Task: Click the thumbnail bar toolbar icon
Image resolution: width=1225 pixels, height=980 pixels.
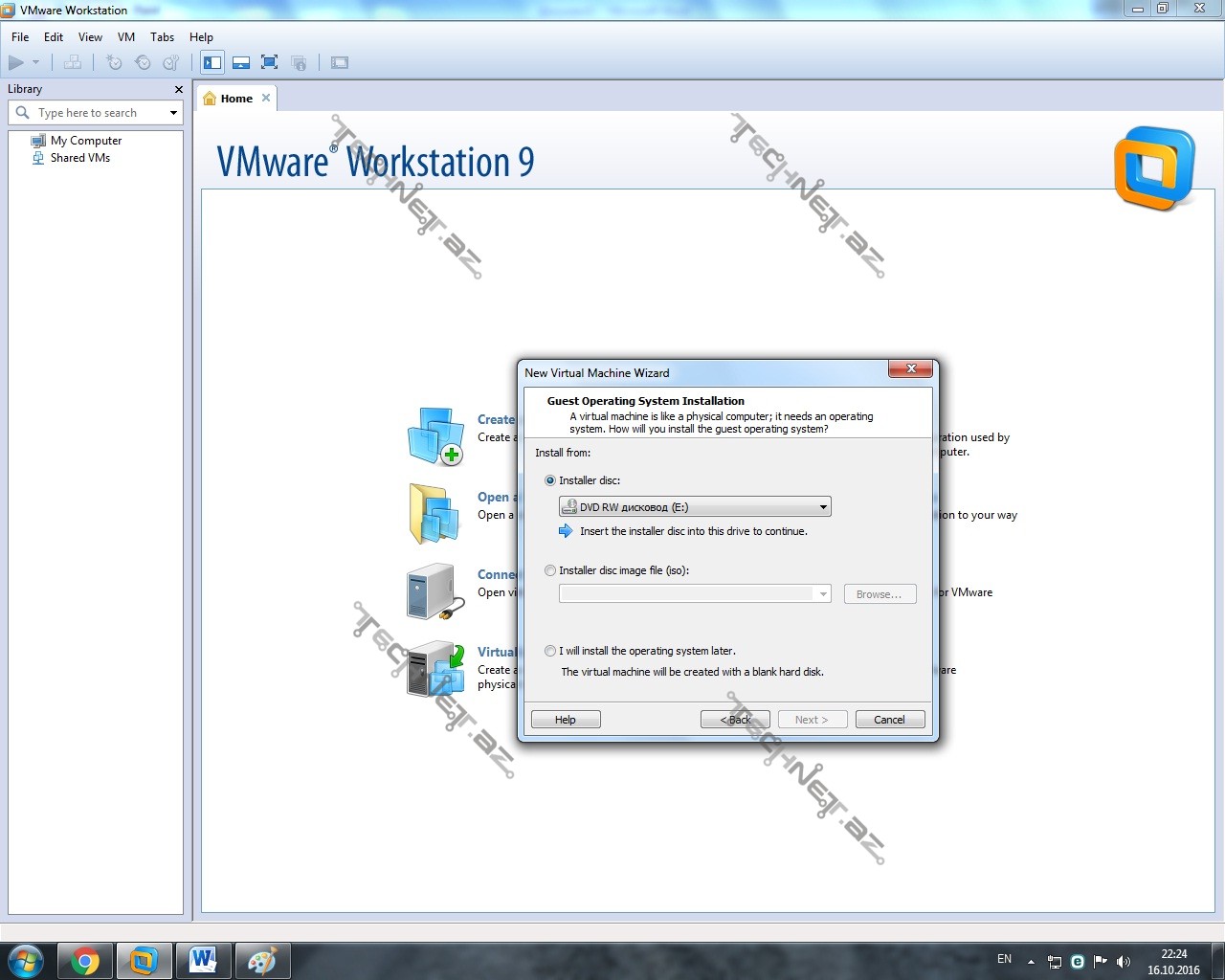Action: click(x=241, y=63)
